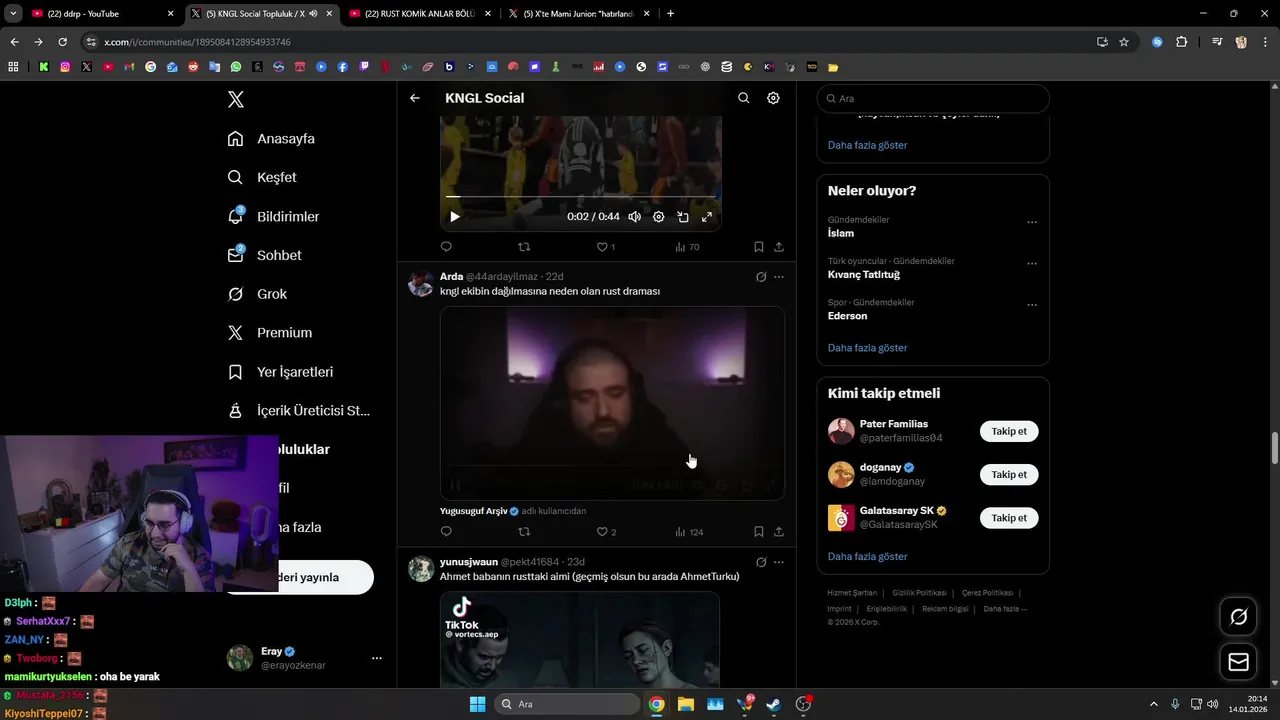The height and width of the screenshot is (720, 1280).
Task: Open Sohbet messages
Action: [264, 255]
